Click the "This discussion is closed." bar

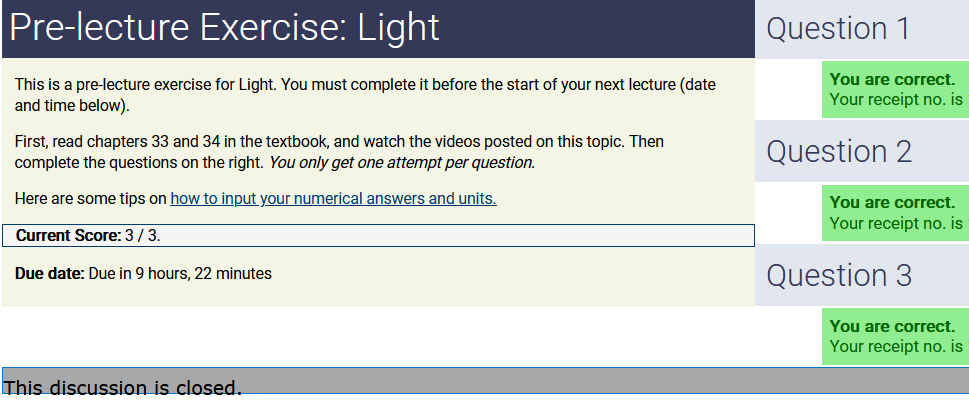[122, 387]
